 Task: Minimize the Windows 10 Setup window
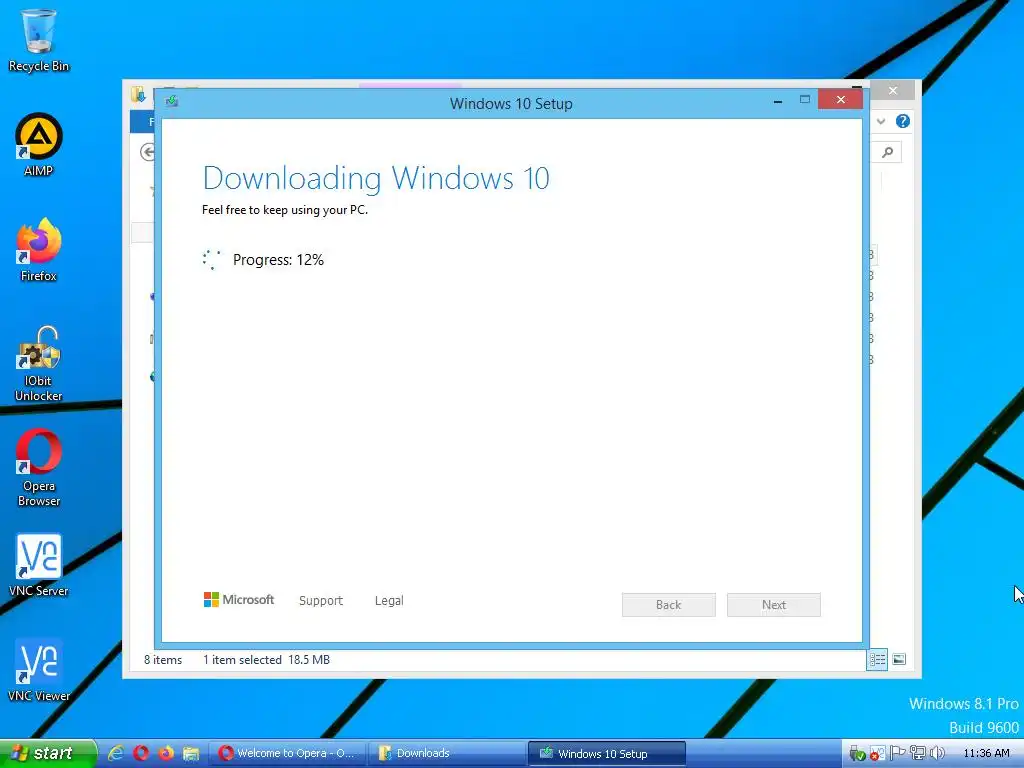(778, 101)
